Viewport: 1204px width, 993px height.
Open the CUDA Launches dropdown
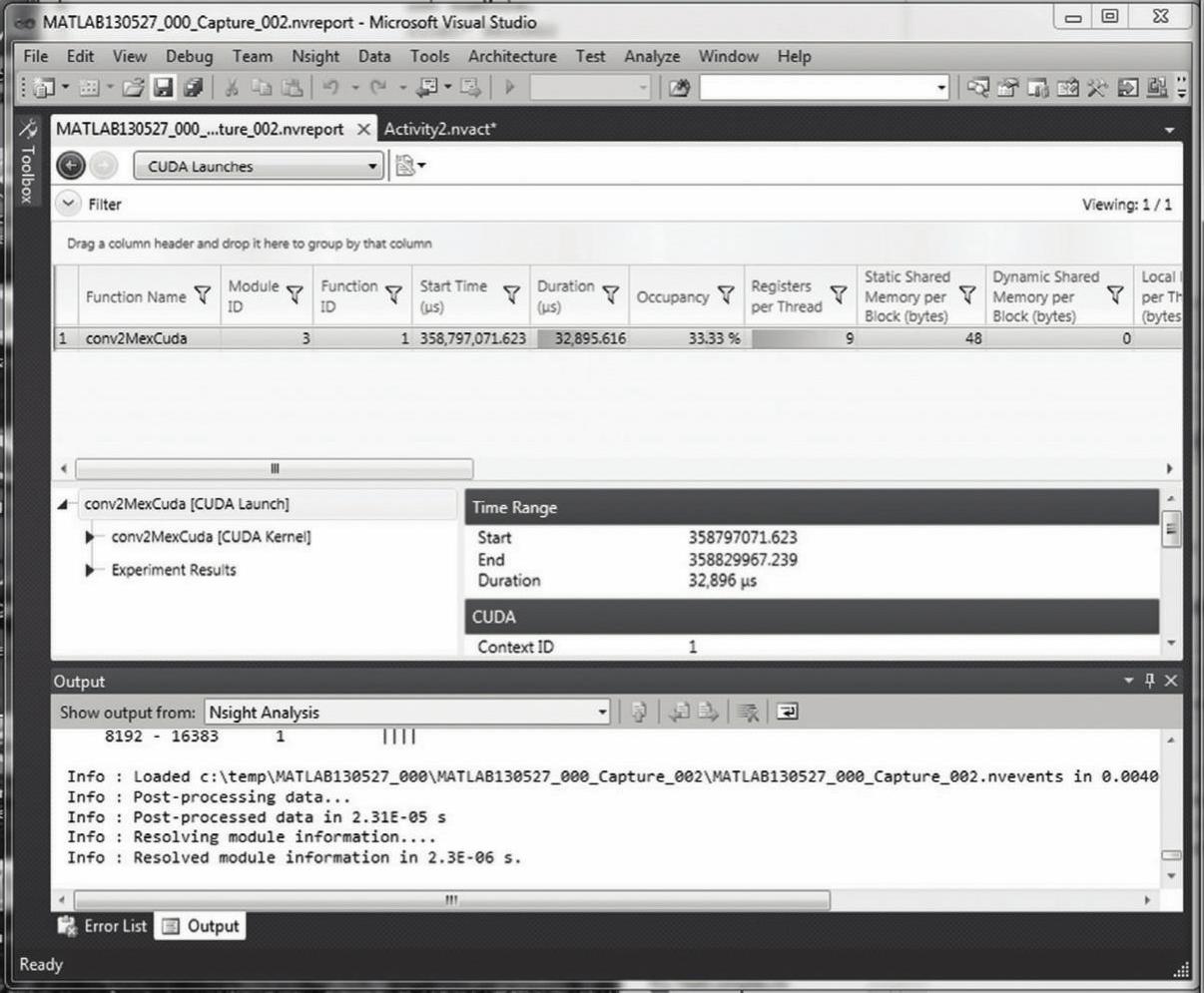(x=372, y=167)
